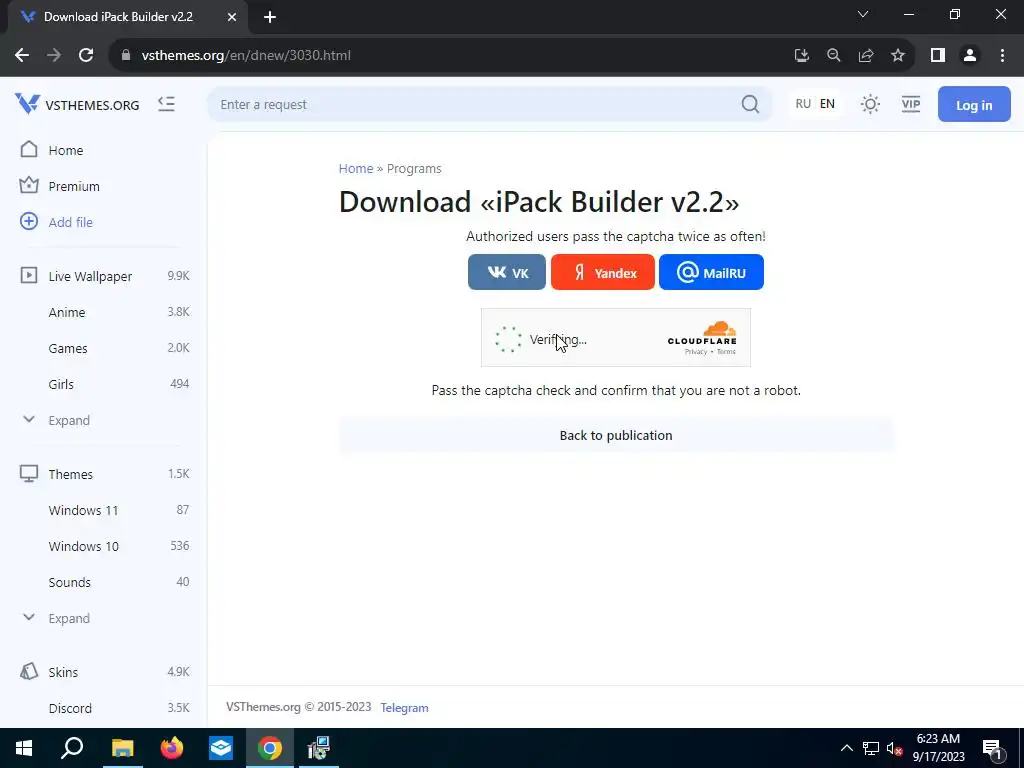Image resolution: width=1024 pixels, height=768 pixels.
Task: Click the zoom magnifier icon in address bar
Action: coord(833,56)
